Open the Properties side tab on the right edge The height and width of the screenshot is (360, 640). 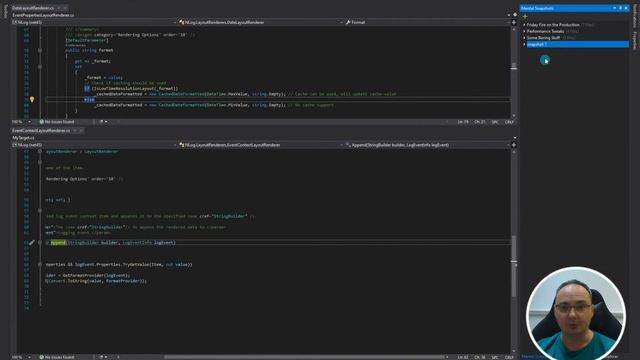pos(635,40)
